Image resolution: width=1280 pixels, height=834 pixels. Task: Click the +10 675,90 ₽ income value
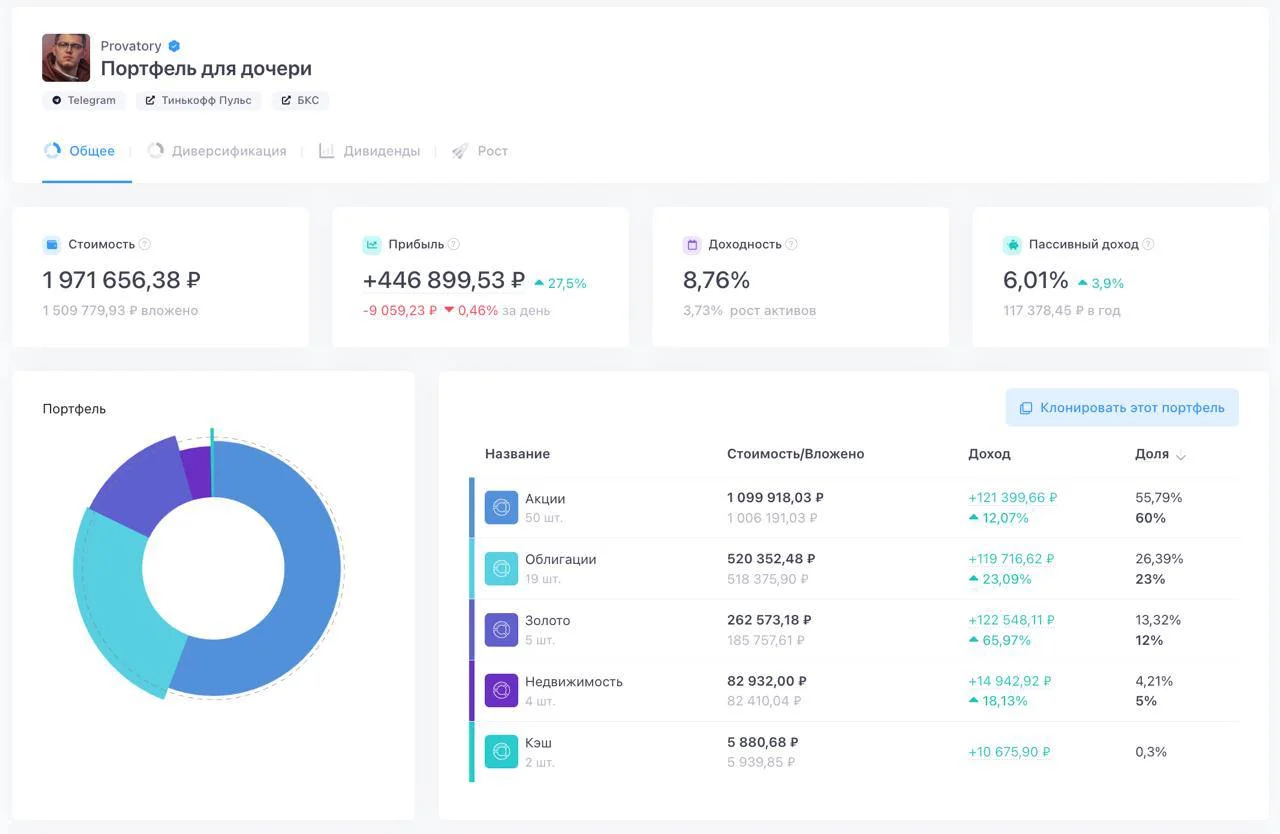click(x=1009, y=752)
